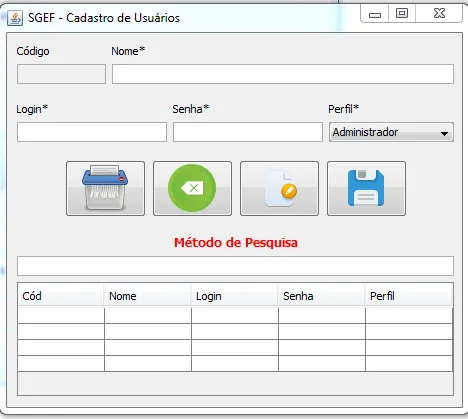Click the Perfil table column header
The height and width of the screenshot is (419, 468).
[409, 296]
